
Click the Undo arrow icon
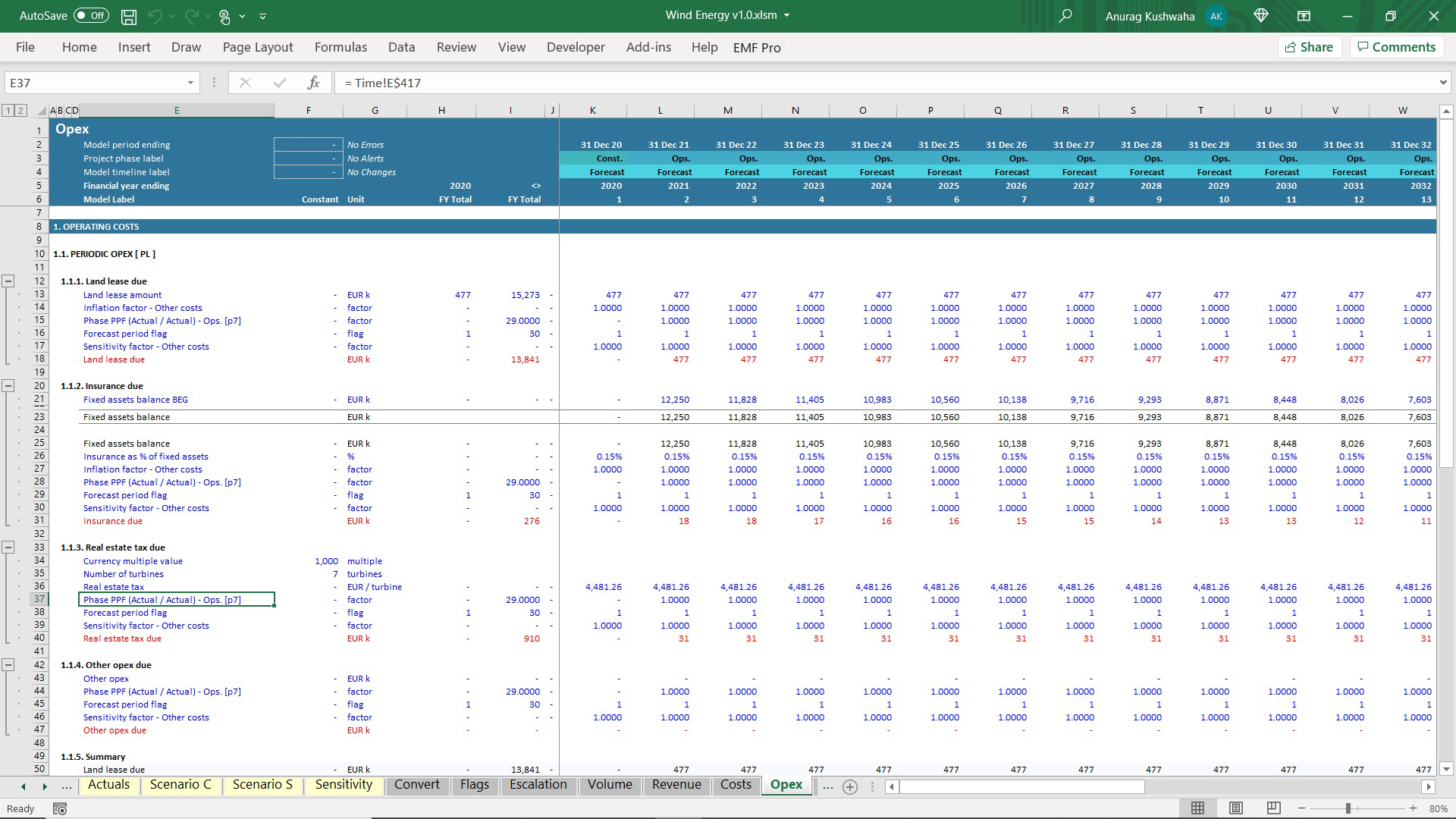[x=155, y=16]
